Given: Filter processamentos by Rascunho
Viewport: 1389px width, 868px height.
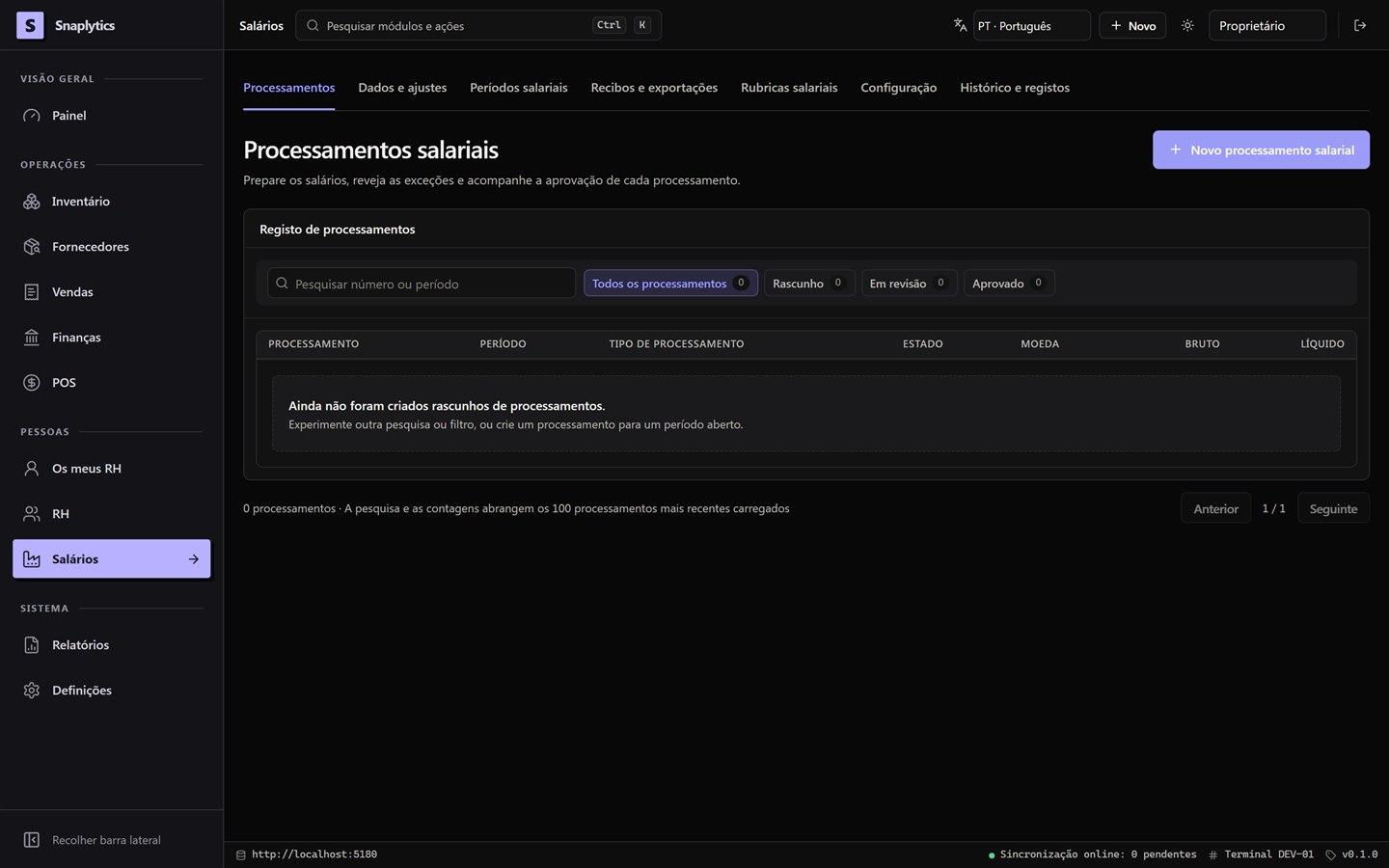Looking at the screenshot, I should click(809, 284).
